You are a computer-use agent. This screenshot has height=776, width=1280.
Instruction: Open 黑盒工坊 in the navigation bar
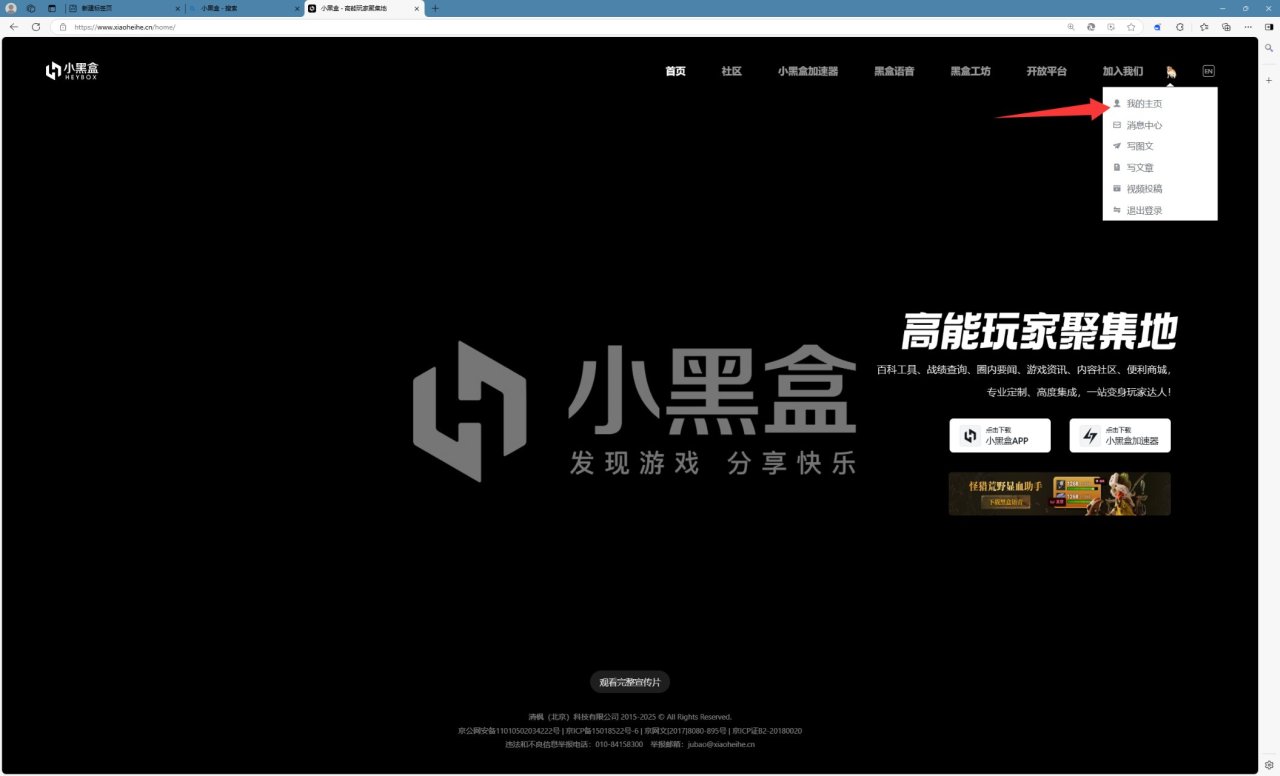[970, 72]
